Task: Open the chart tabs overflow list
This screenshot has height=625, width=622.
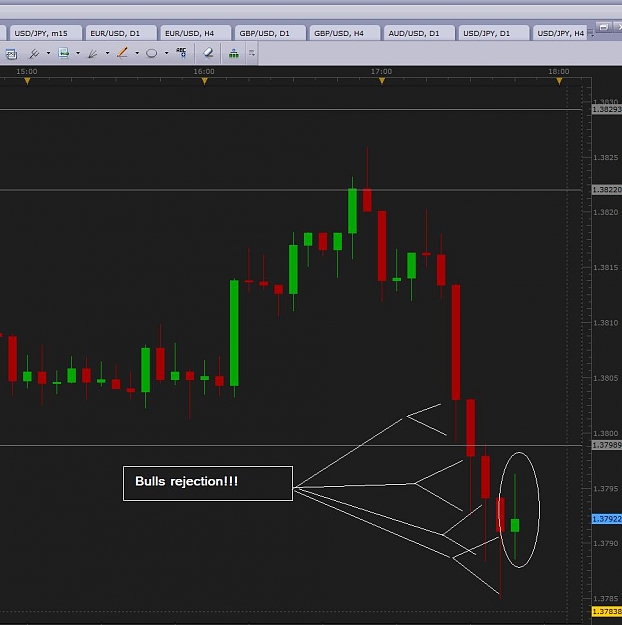Action: tap(591, 34)
